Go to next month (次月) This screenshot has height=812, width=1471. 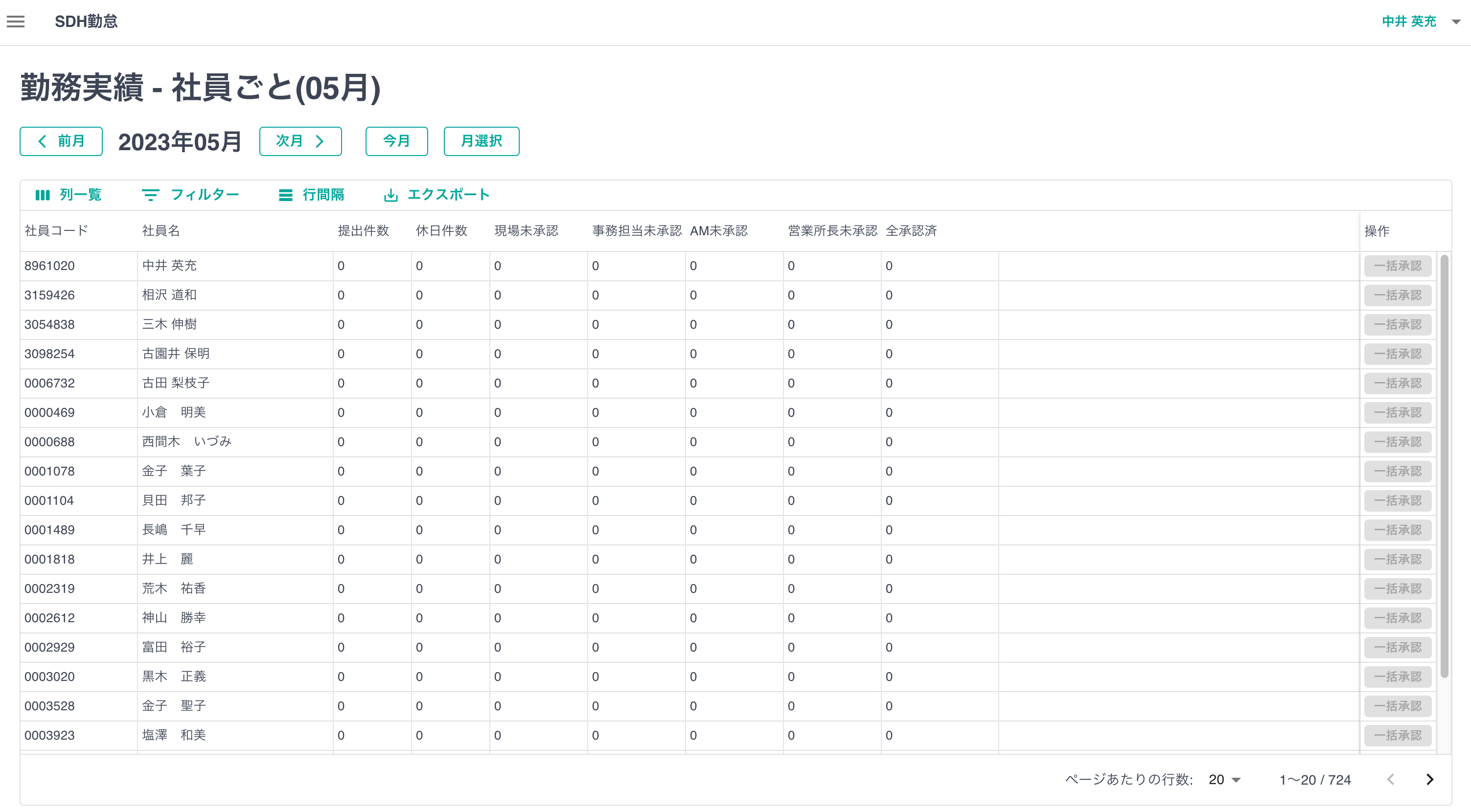[x=300, y=141]
